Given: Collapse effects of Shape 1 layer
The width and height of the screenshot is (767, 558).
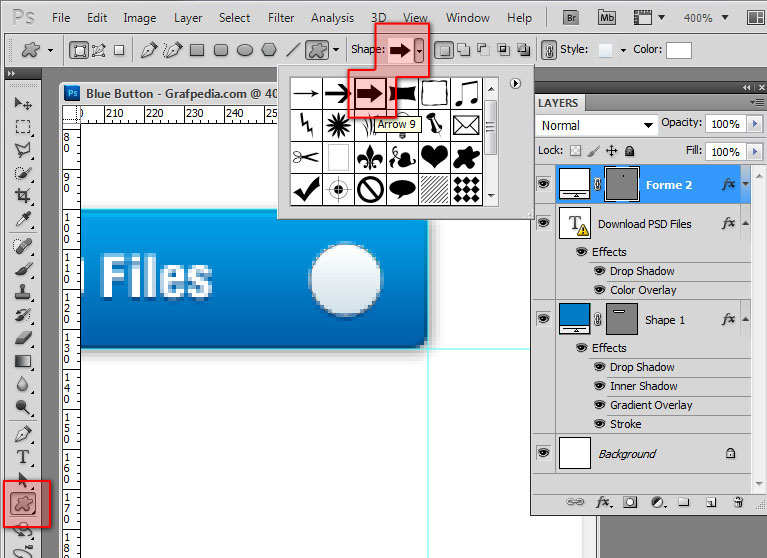Looking at the screenshot, I should coord(745,319).
